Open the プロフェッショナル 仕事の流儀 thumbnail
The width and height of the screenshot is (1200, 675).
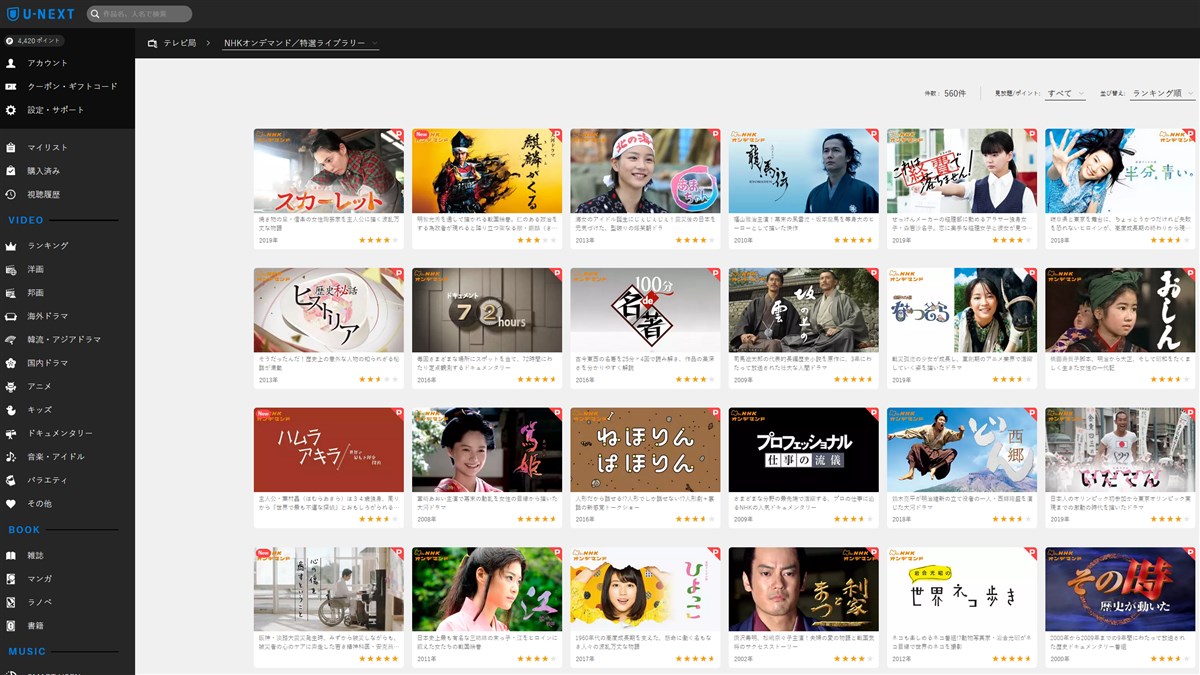pos(804,450)
